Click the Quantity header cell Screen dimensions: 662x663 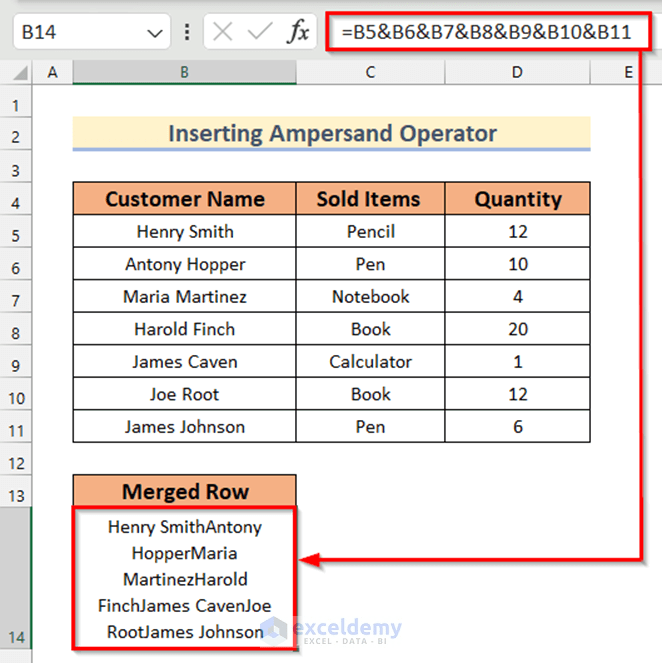pos(517,199)
